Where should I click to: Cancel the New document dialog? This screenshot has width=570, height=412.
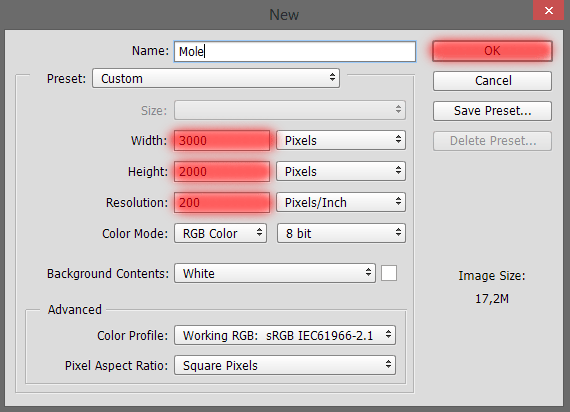click(x=492, y=81)
